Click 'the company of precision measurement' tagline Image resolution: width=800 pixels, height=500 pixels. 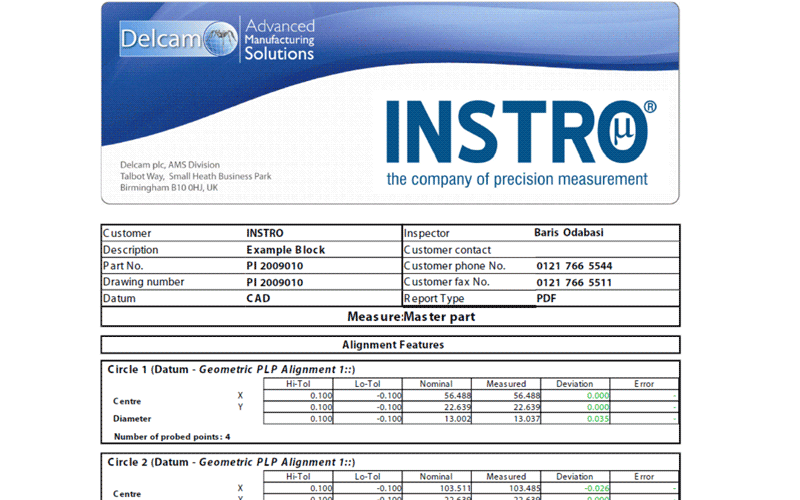pyautogui.click(x=517, y=179)
